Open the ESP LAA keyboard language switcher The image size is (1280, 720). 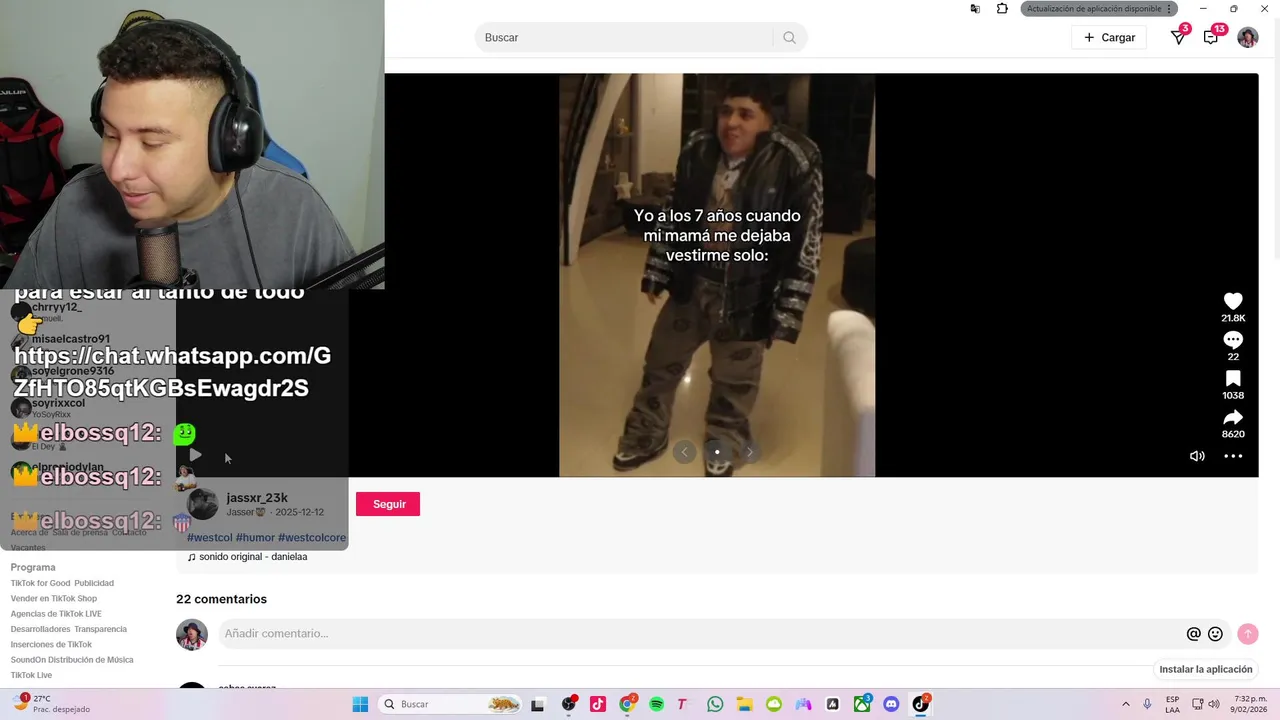pyautogui.click(x=1172, y=704)
